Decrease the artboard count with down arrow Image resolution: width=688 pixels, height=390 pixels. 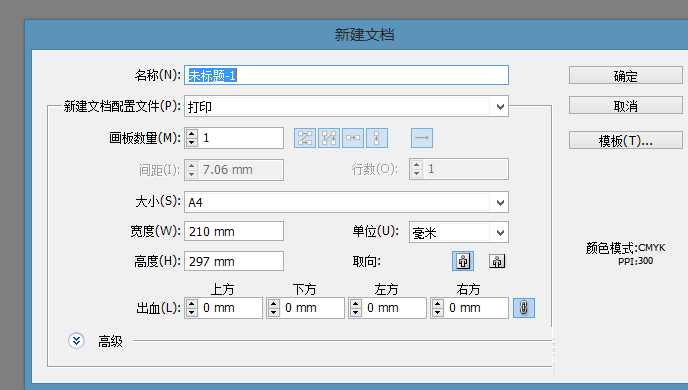192,143
